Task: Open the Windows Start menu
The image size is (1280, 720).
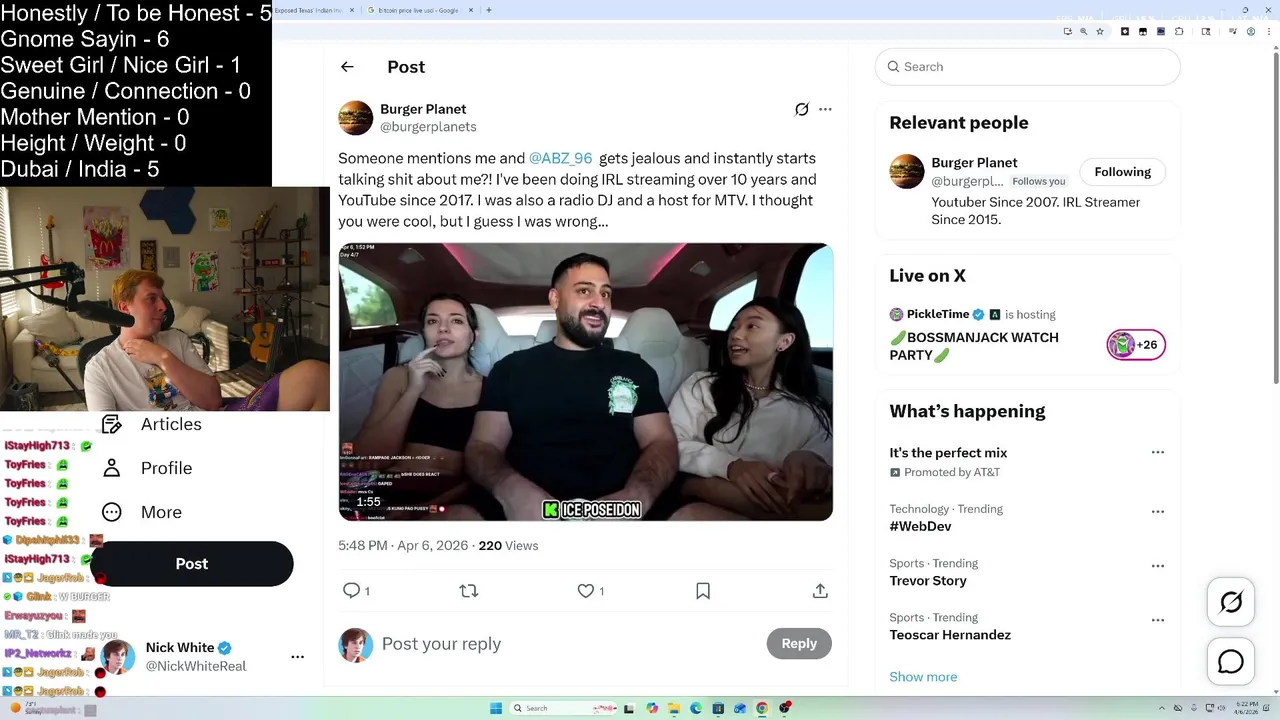Action: point(496,708)
